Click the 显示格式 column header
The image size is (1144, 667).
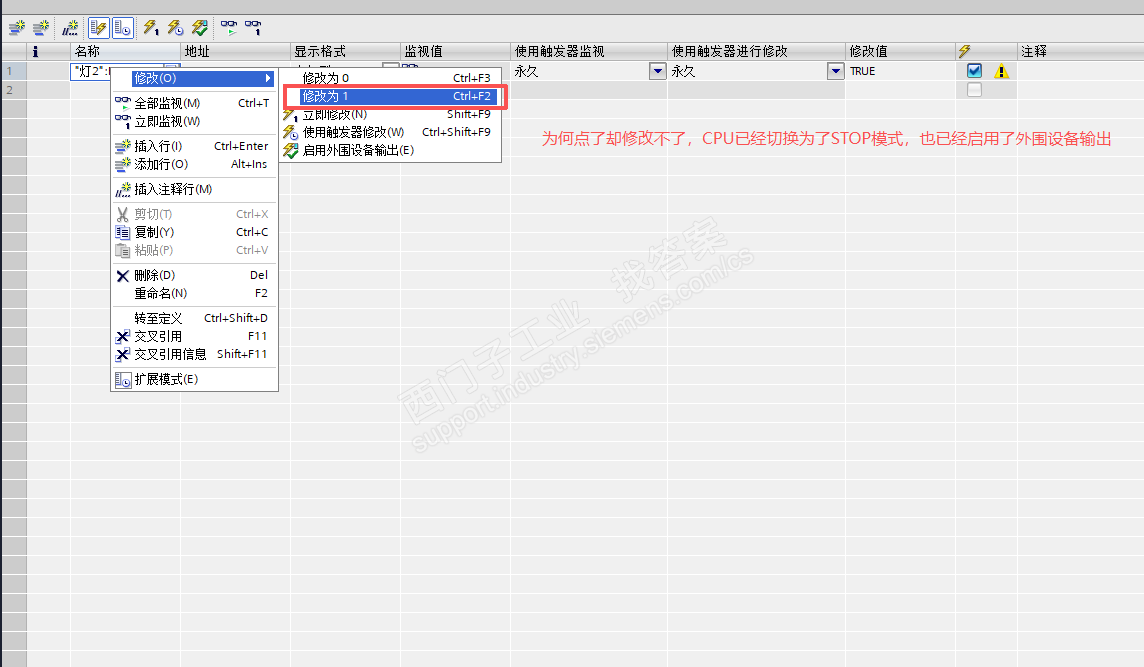coord(345,51)
